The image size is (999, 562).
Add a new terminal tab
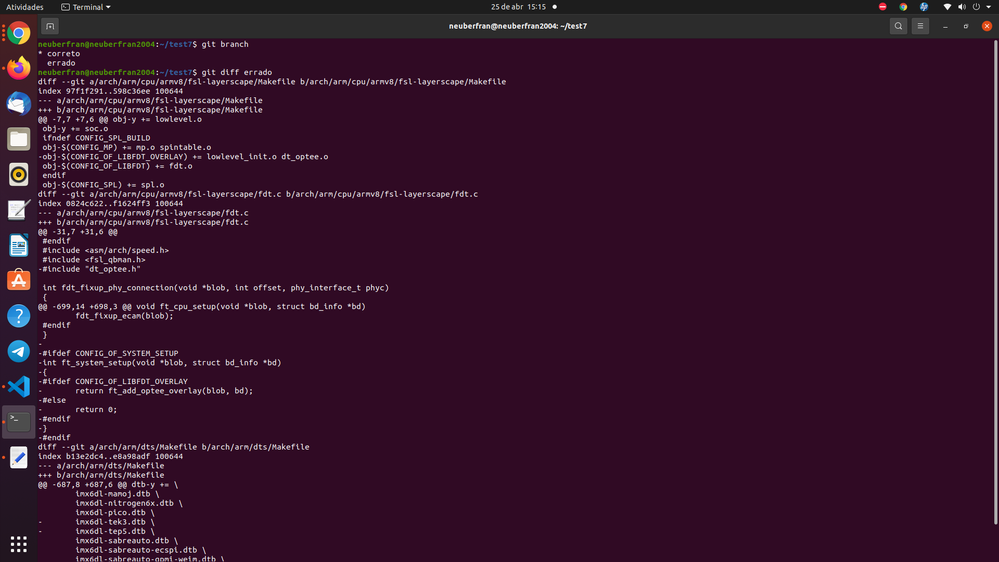click(x=50, y=26)
